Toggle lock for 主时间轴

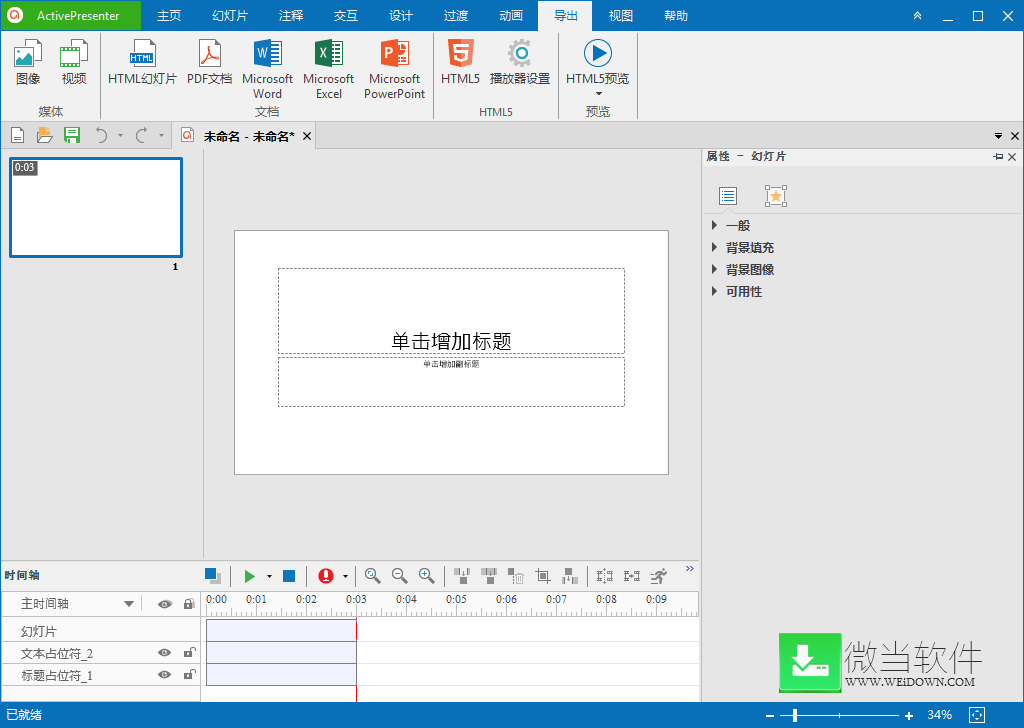[x=189, y=604]
